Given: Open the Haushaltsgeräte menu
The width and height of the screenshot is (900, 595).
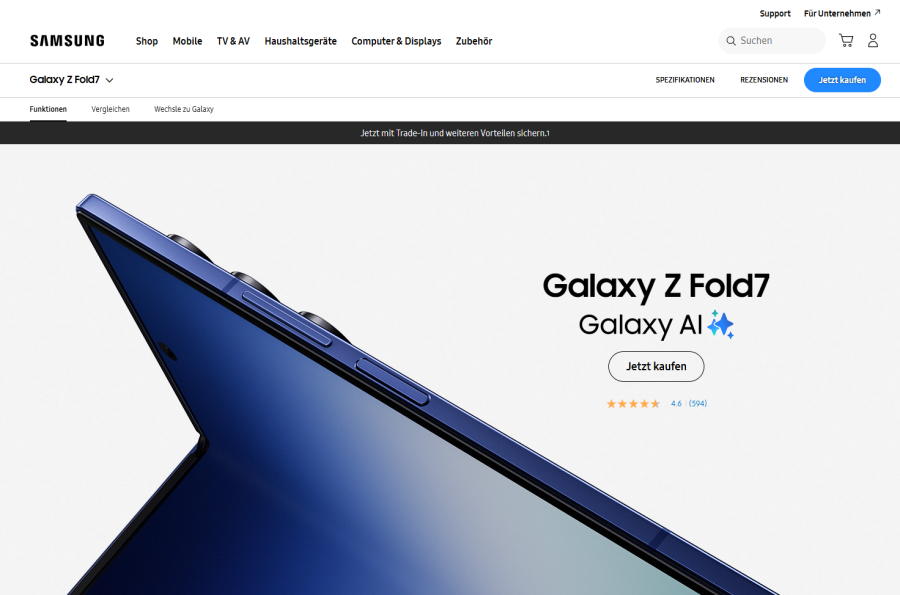Looking at the screenshot, I should tap(300, 41).
